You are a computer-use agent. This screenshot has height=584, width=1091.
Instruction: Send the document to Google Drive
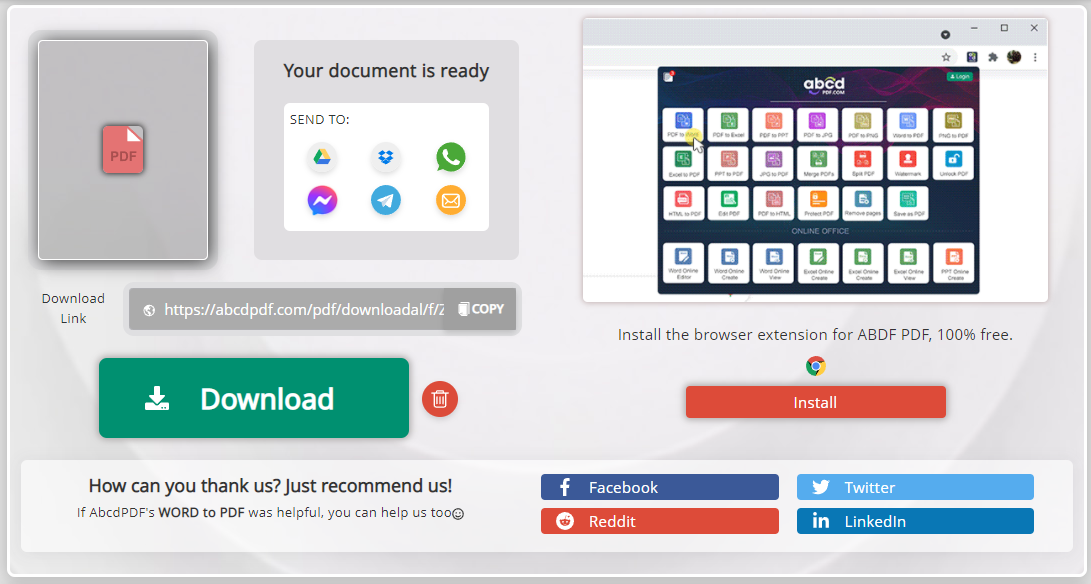click(321, 157)
